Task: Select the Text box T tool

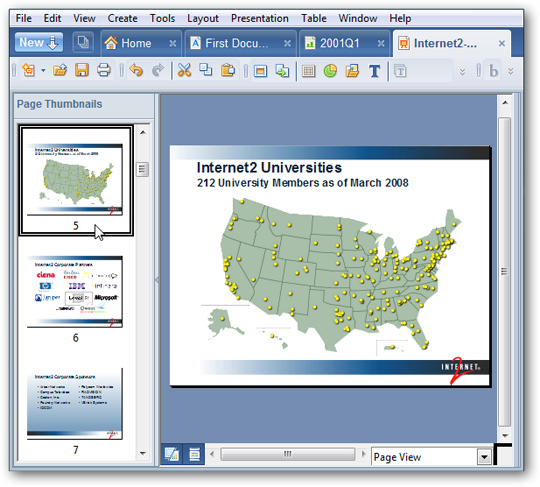Action: click(x=374, y=71)
